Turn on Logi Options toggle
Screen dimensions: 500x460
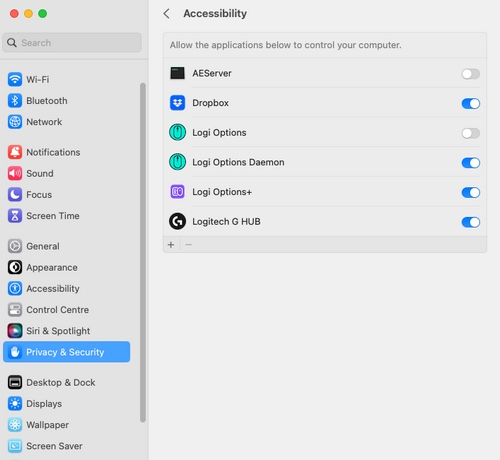470,133
